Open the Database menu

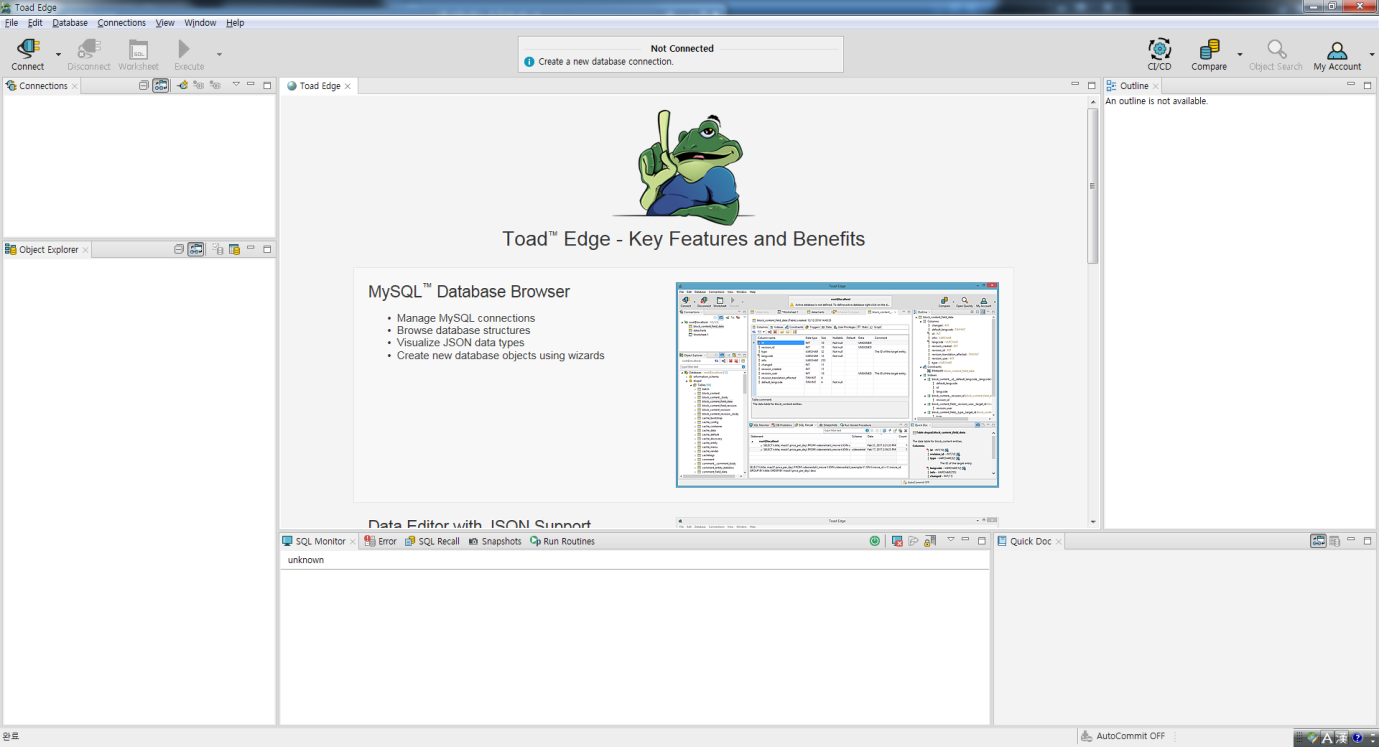point(70,23)
